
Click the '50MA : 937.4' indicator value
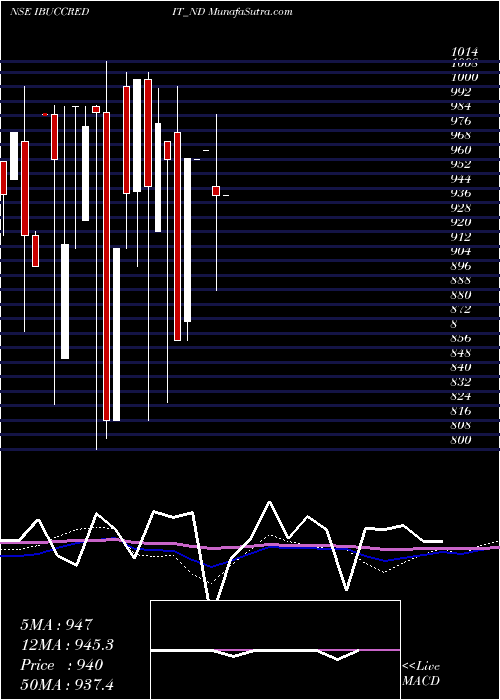click(x=67, y=684)
